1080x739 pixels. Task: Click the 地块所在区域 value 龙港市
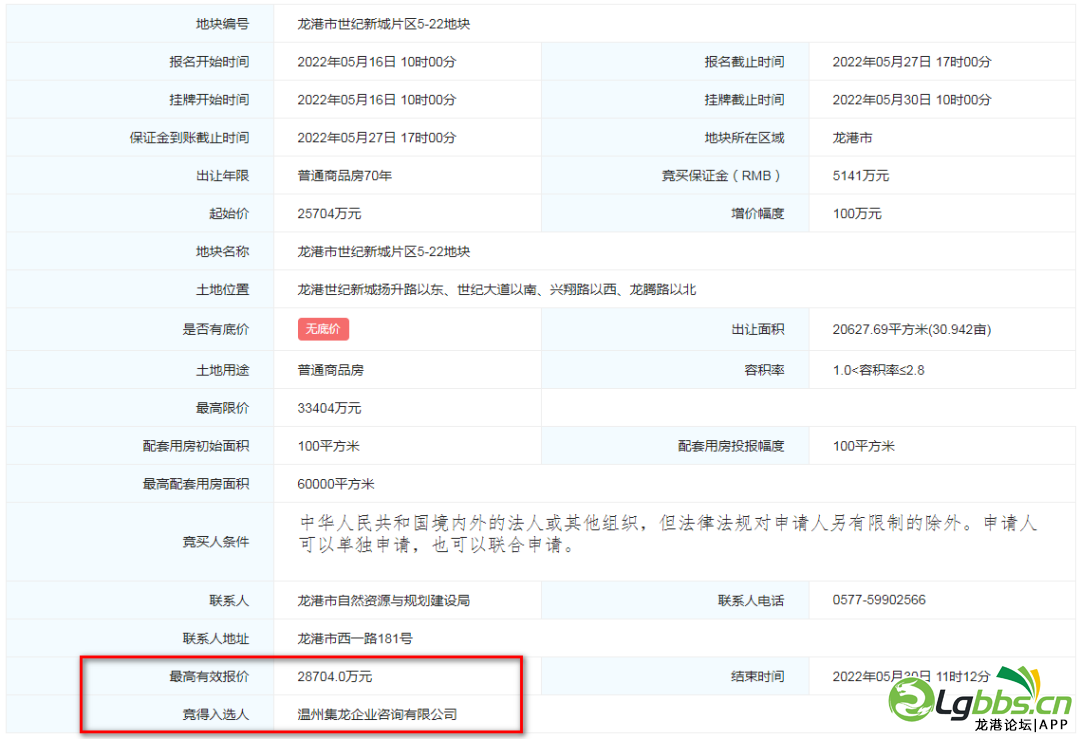(x=852, y=138)
